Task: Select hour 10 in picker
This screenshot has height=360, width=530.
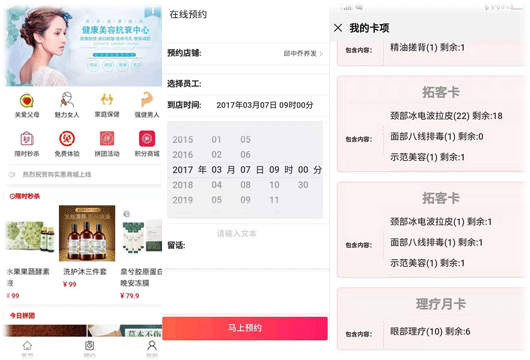Action: coord(274,185)
